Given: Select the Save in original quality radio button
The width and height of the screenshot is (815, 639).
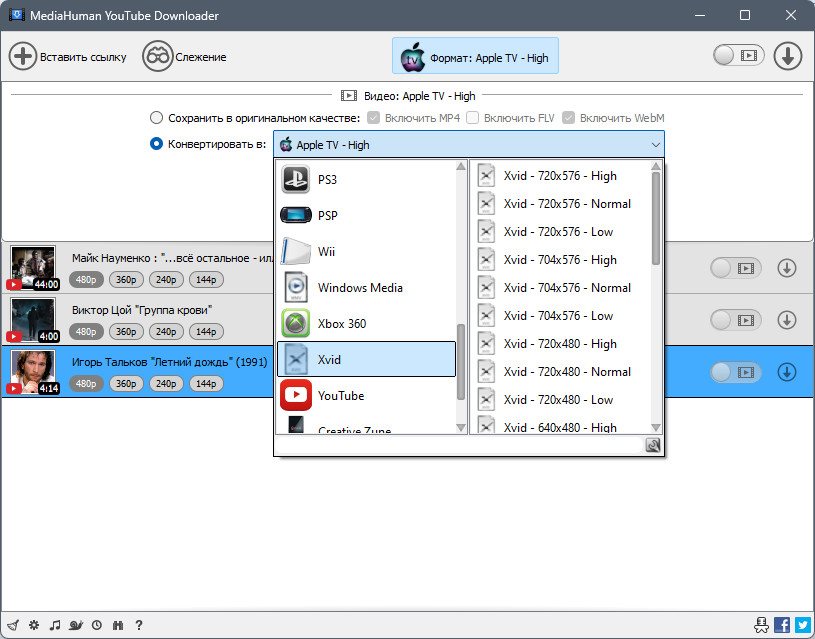Looking at the screenshot, I should 156,118.
